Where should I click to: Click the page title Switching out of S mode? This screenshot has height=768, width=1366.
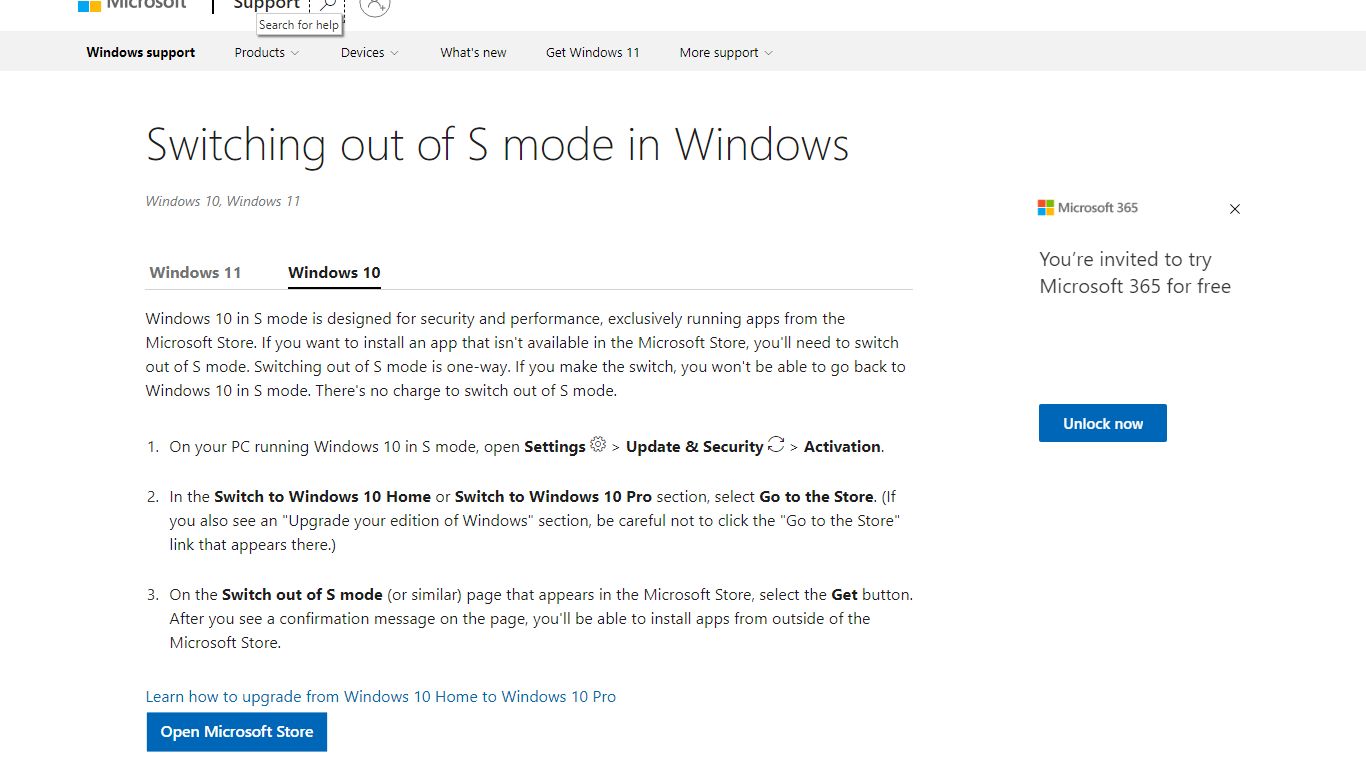(x=497, y=145)
